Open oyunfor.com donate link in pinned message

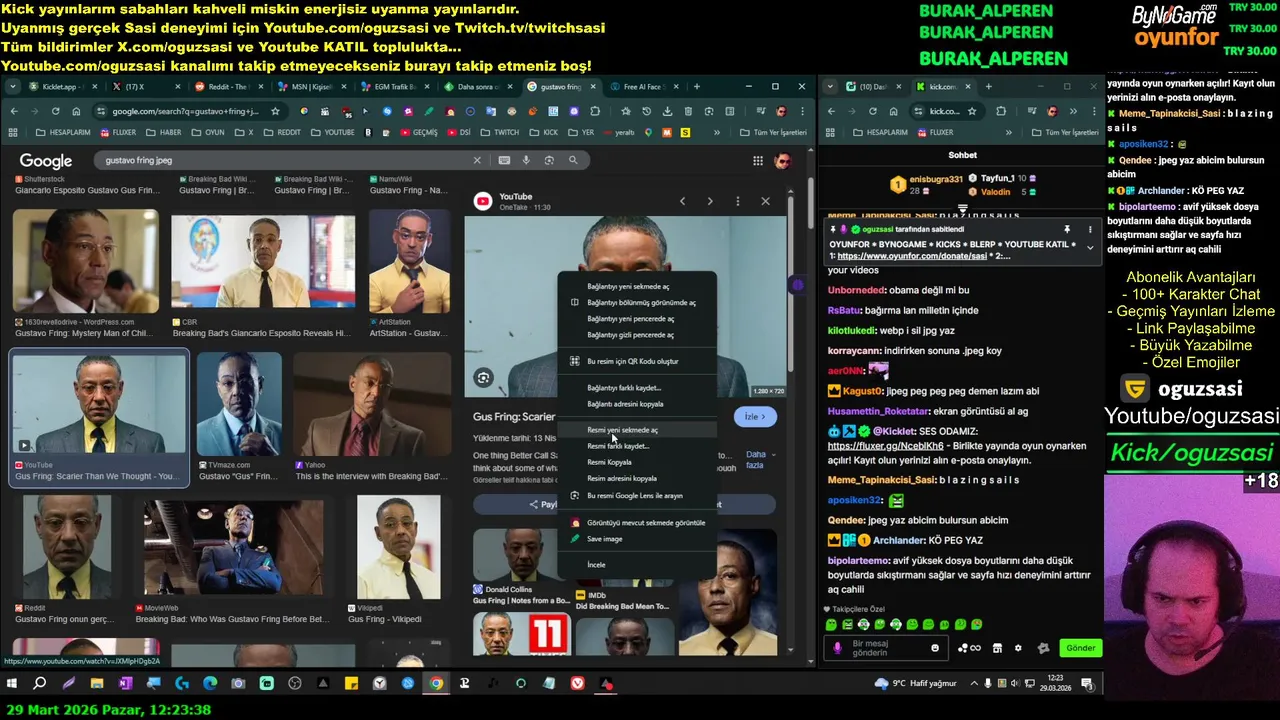click(x=913, y=256)
